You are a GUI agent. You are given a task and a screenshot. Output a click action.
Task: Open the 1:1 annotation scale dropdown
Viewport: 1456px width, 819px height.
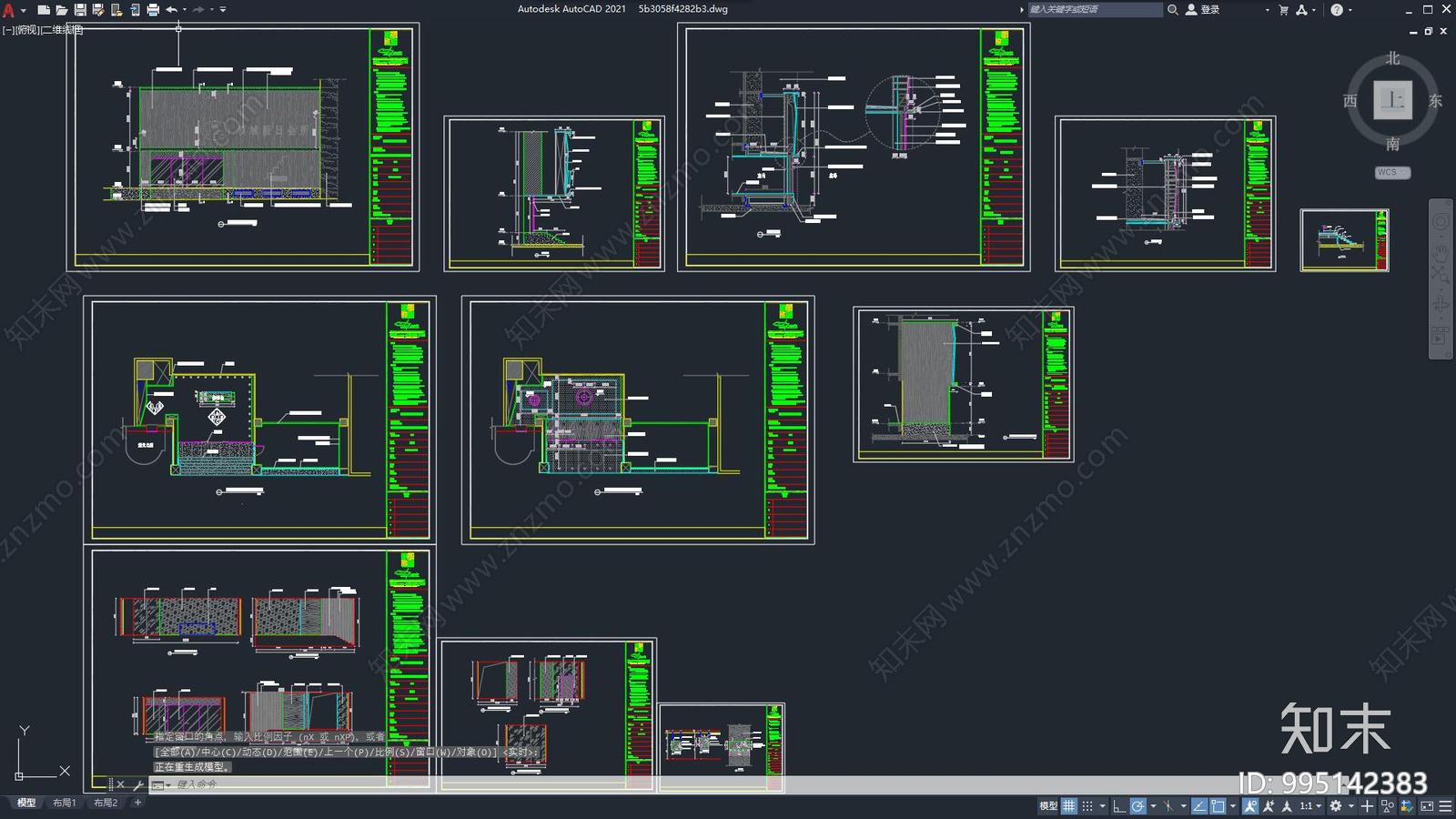pos(1310,806)
